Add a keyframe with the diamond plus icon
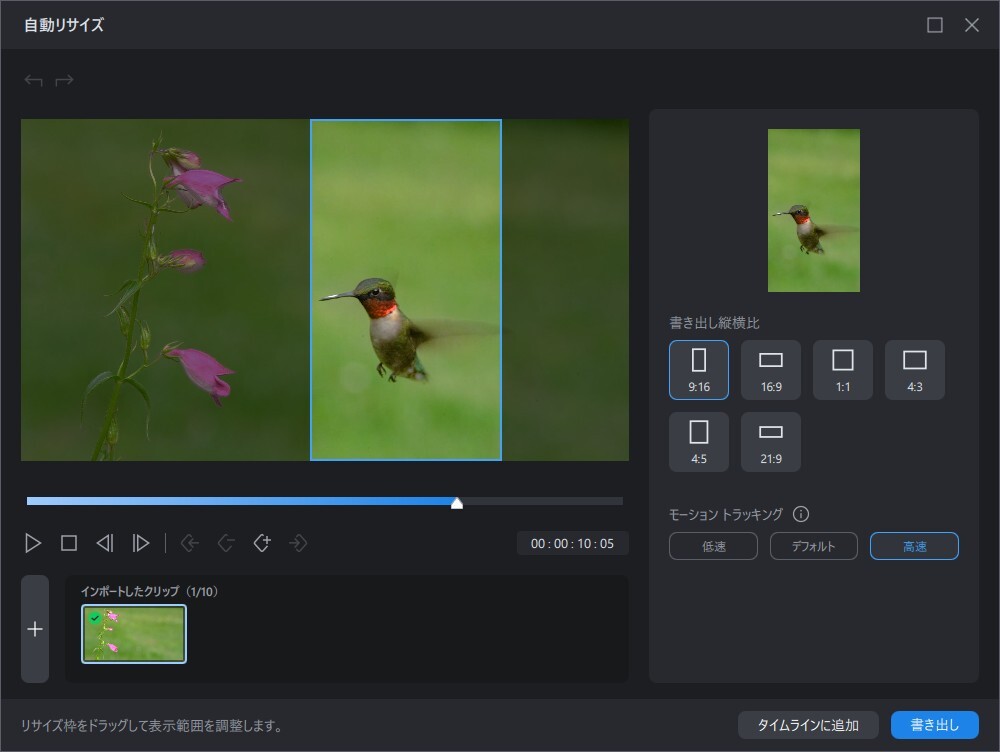The image size is (1000, 752). (x=262, y=543)
